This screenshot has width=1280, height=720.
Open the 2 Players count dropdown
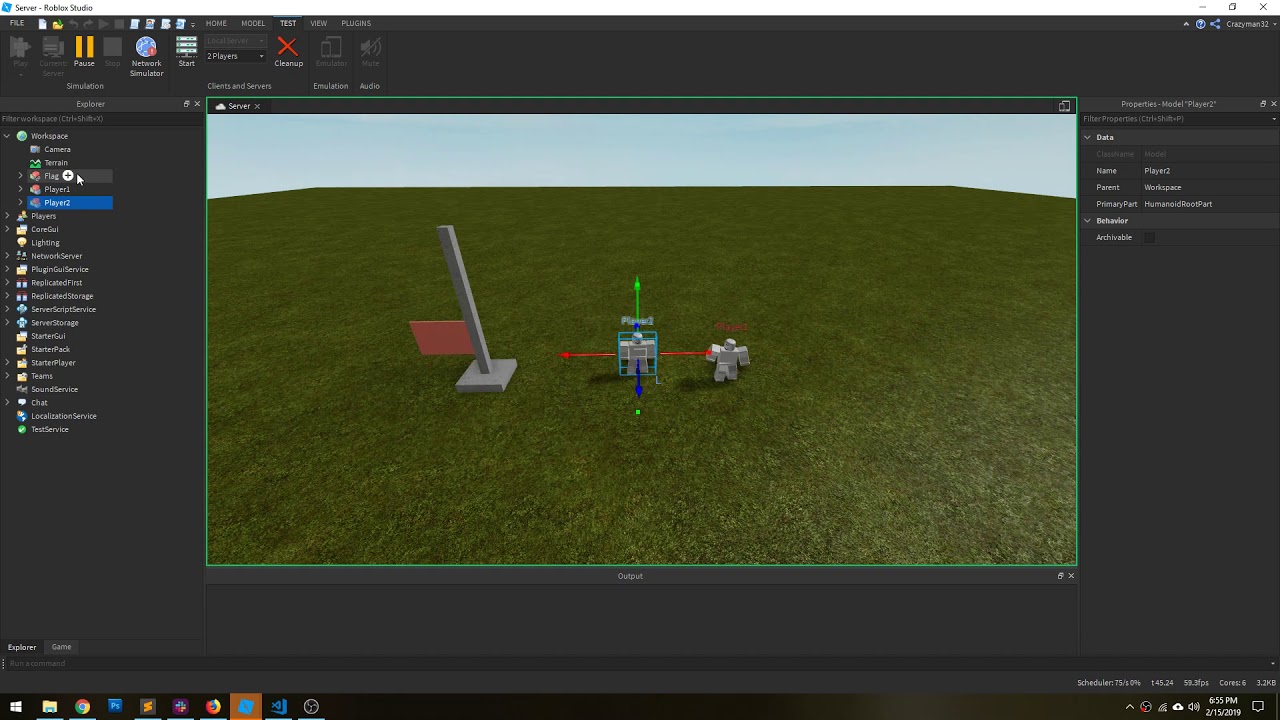tap(236, 56)
